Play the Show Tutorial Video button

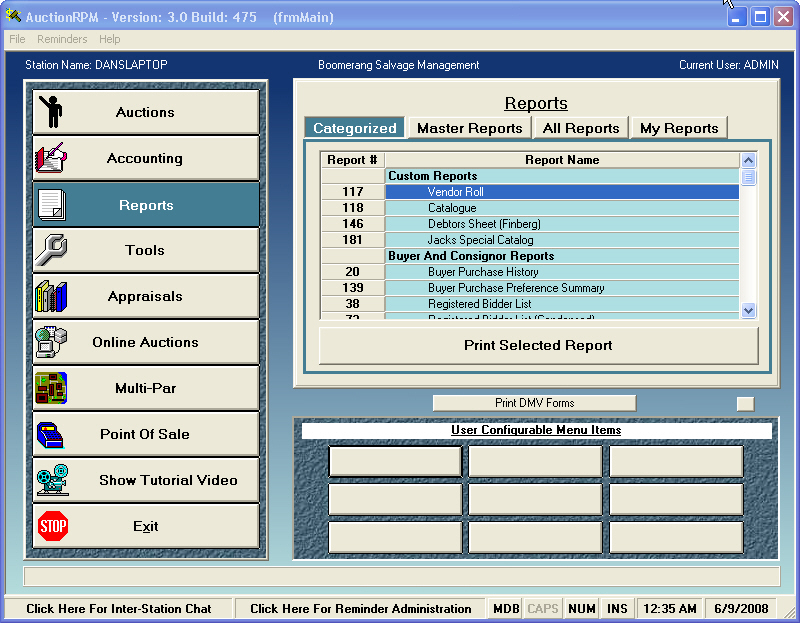pos(146,480)
